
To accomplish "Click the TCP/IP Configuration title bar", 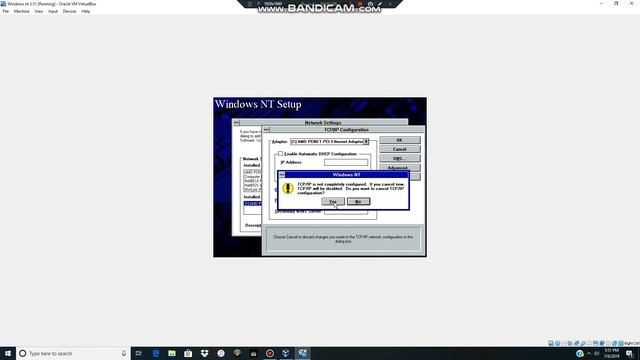I will (346, 130).
